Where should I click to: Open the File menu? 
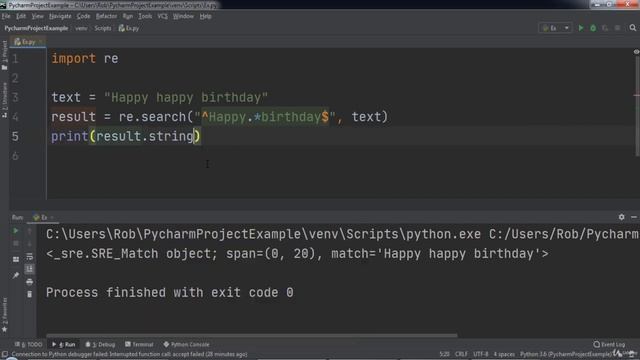click(x=6, y=16)
